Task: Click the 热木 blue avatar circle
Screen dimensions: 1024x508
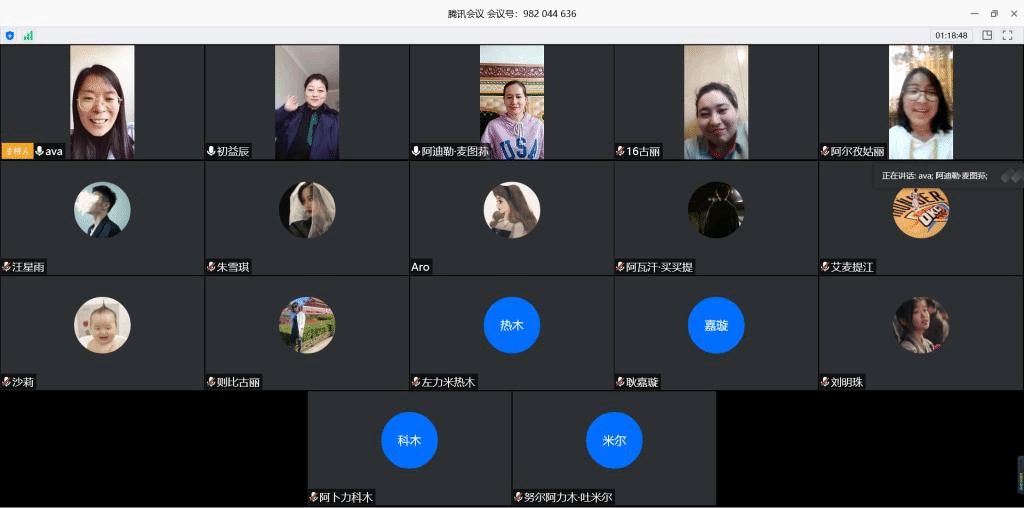Action: (511, 325)
